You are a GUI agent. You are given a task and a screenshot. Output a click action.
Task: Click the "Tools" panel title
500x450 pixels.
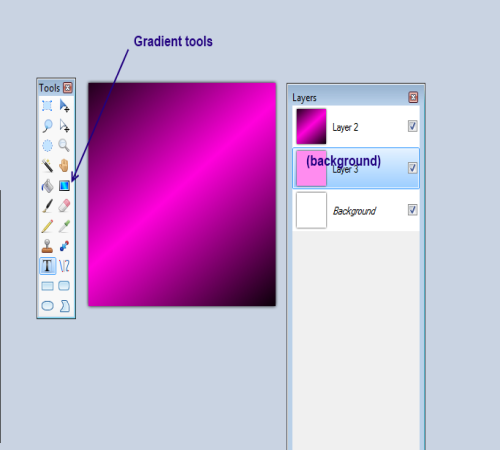point(49,88)
